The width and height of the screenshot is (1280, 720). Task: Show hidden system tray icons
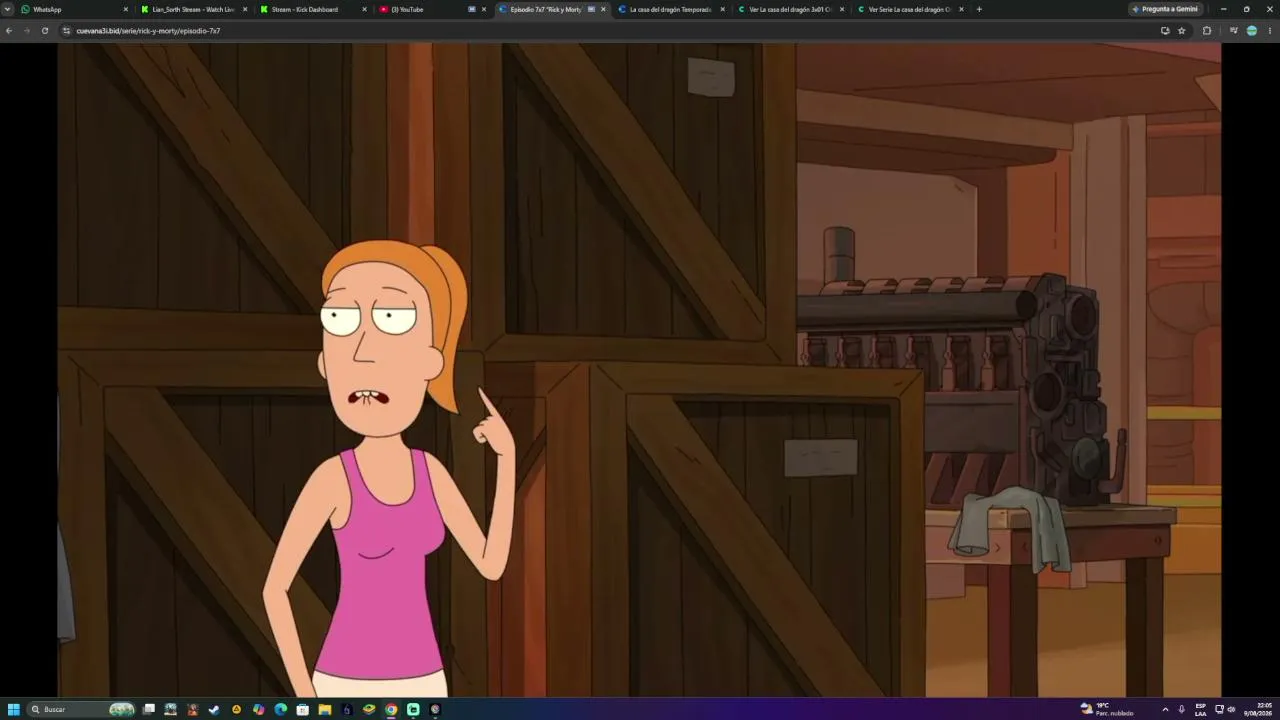[1165, 709]
